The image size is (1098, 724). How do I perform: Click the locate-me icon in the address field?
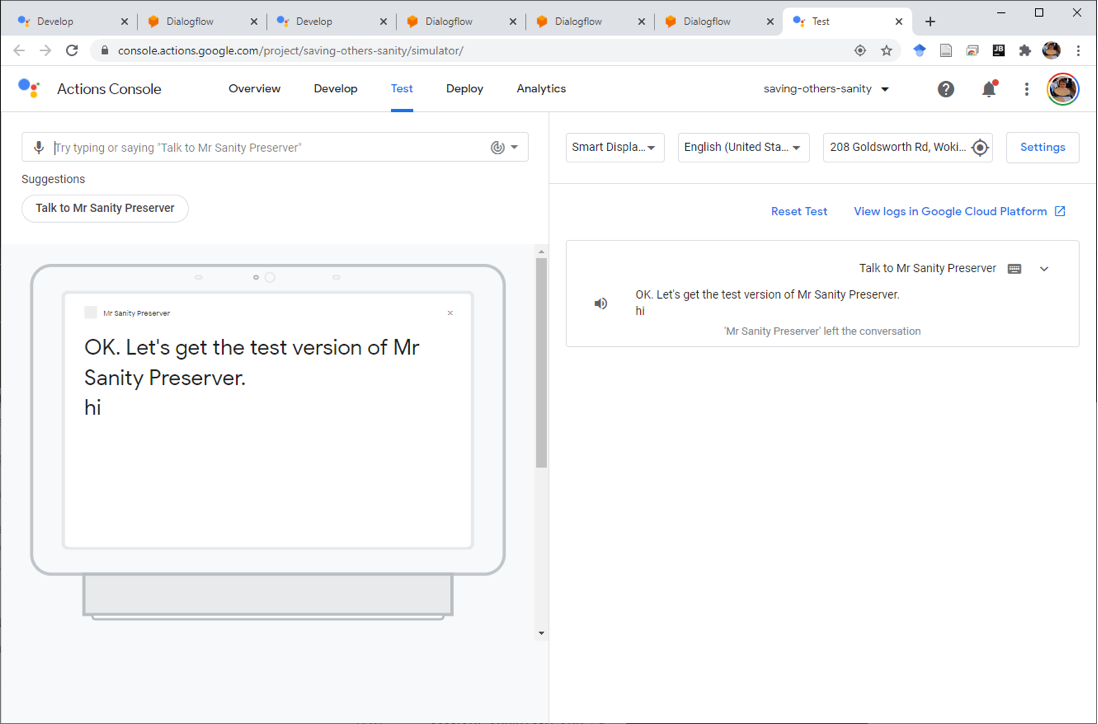tap(980, 147)
